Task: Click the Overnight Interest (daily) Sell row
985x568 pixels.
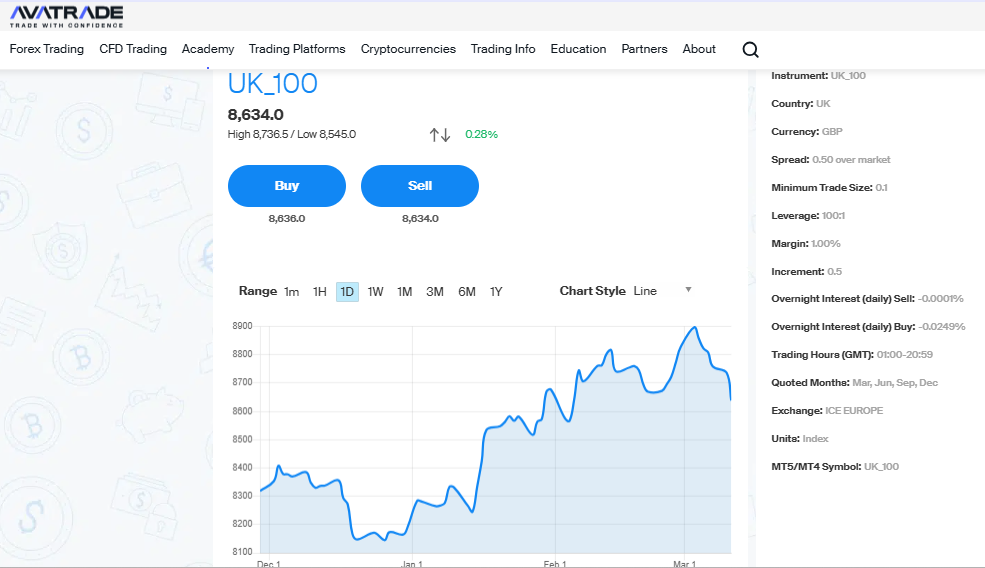Action: pos(868,298)
